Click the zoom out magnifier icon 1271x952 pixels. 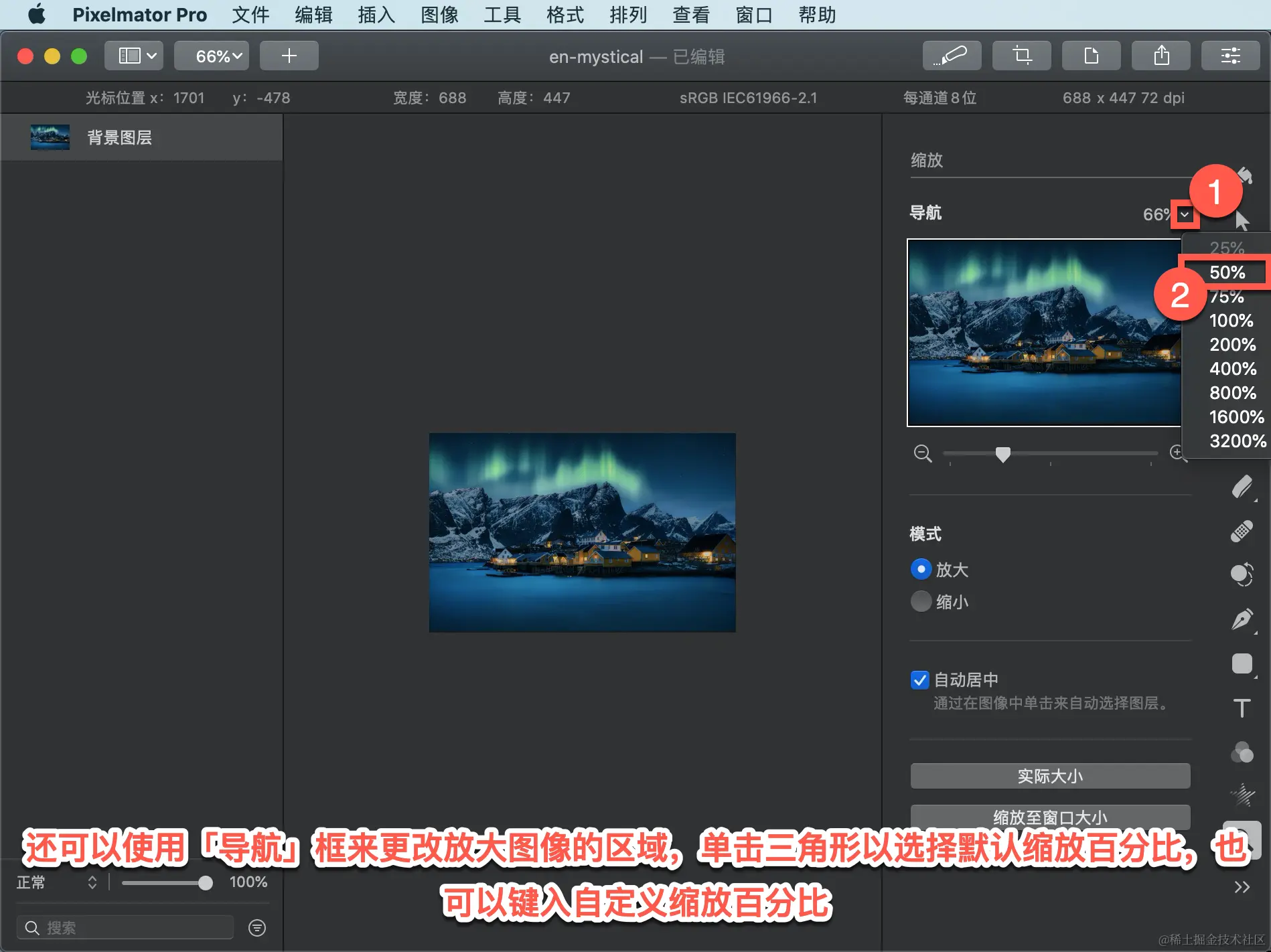click(x=923, y=454)
